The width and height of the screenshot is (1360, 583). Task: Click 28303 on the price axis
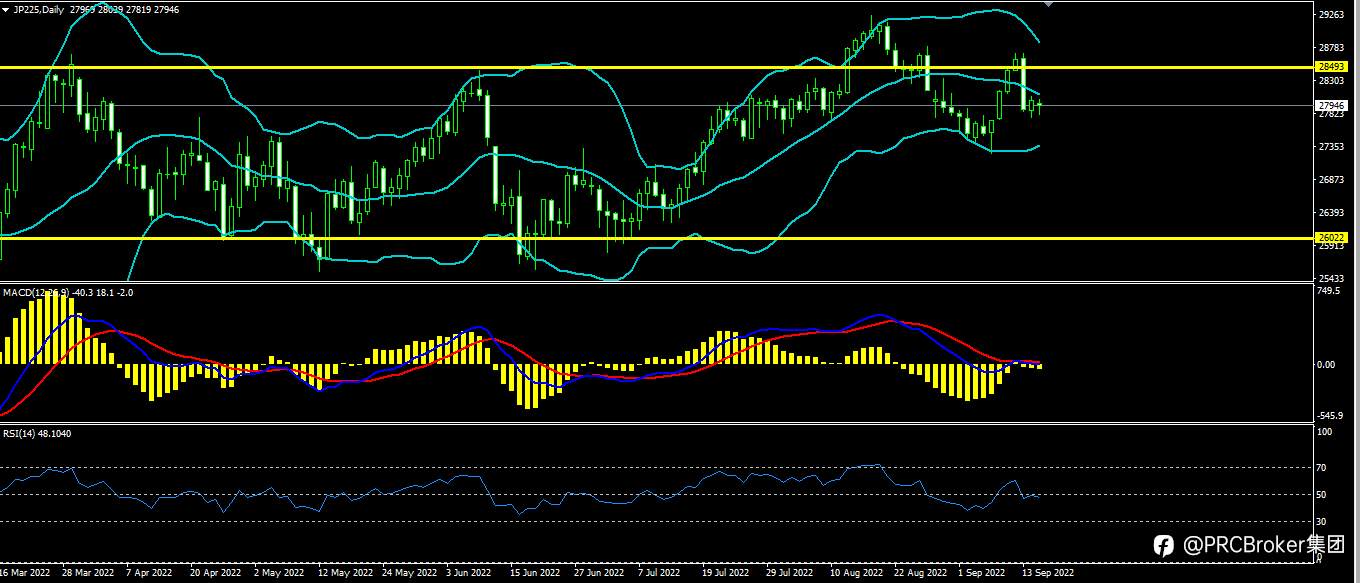[1332, 81]
